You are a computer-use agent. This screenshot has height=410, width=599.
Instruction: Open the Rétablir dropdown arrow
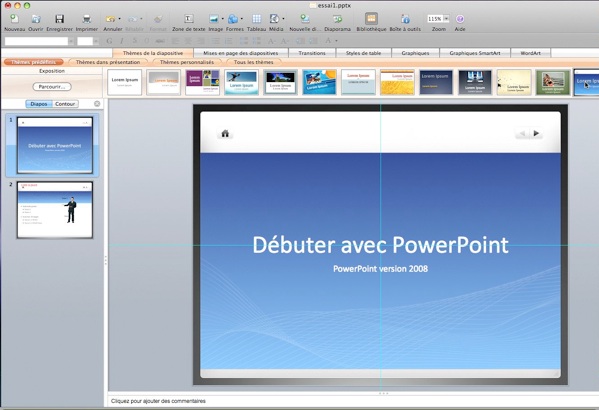[x=141, y=19]
